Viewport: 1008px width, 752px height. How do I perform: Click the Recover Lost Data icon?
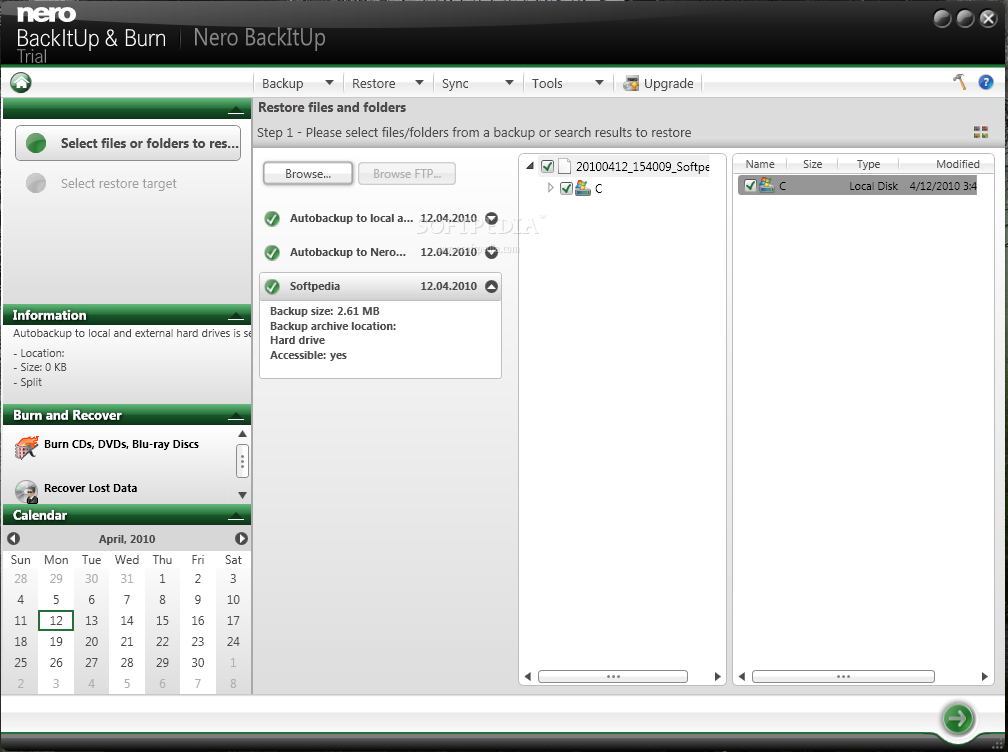pyautogui.click(x=26, y=491)
